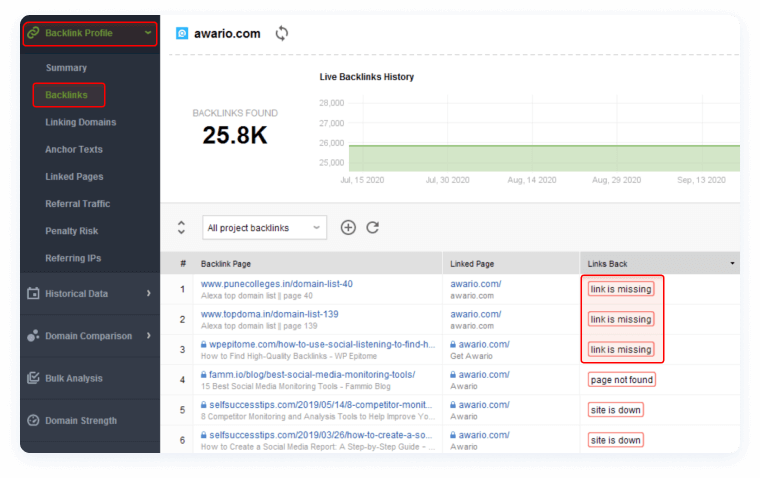The image size is (760, 478).
Task: Open the Linking Domains sidebar item
Action: (x=80, y=122)
